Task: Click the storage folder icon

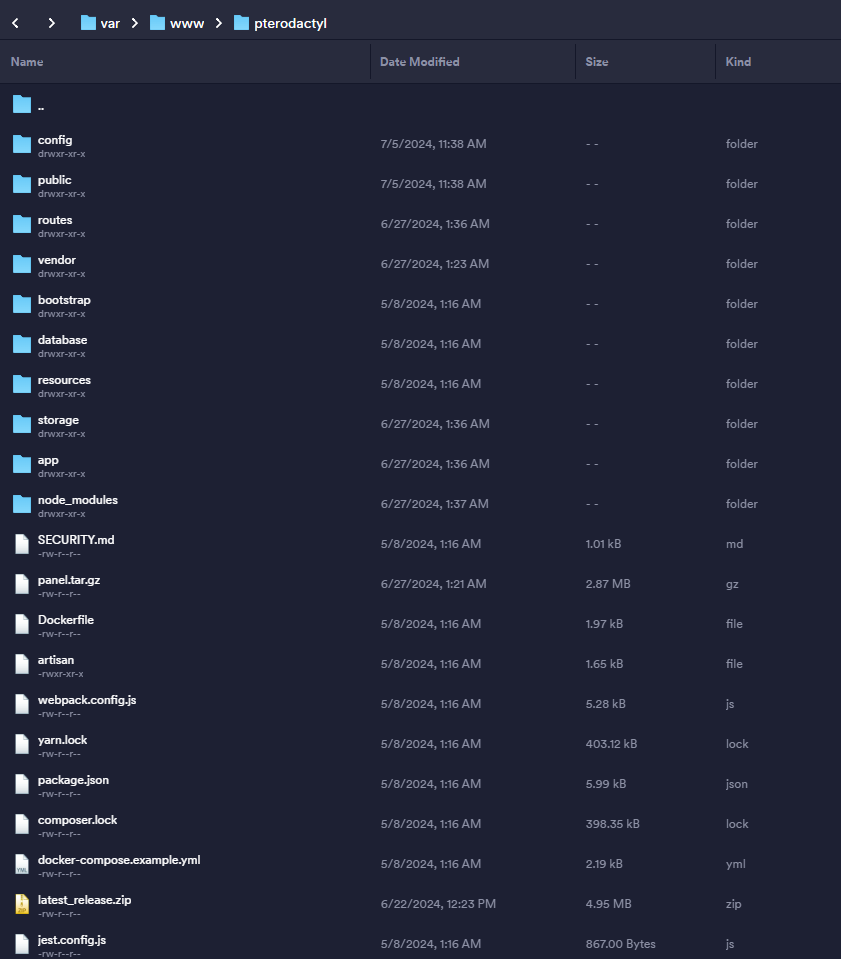Action: click(x=22, y=424)
